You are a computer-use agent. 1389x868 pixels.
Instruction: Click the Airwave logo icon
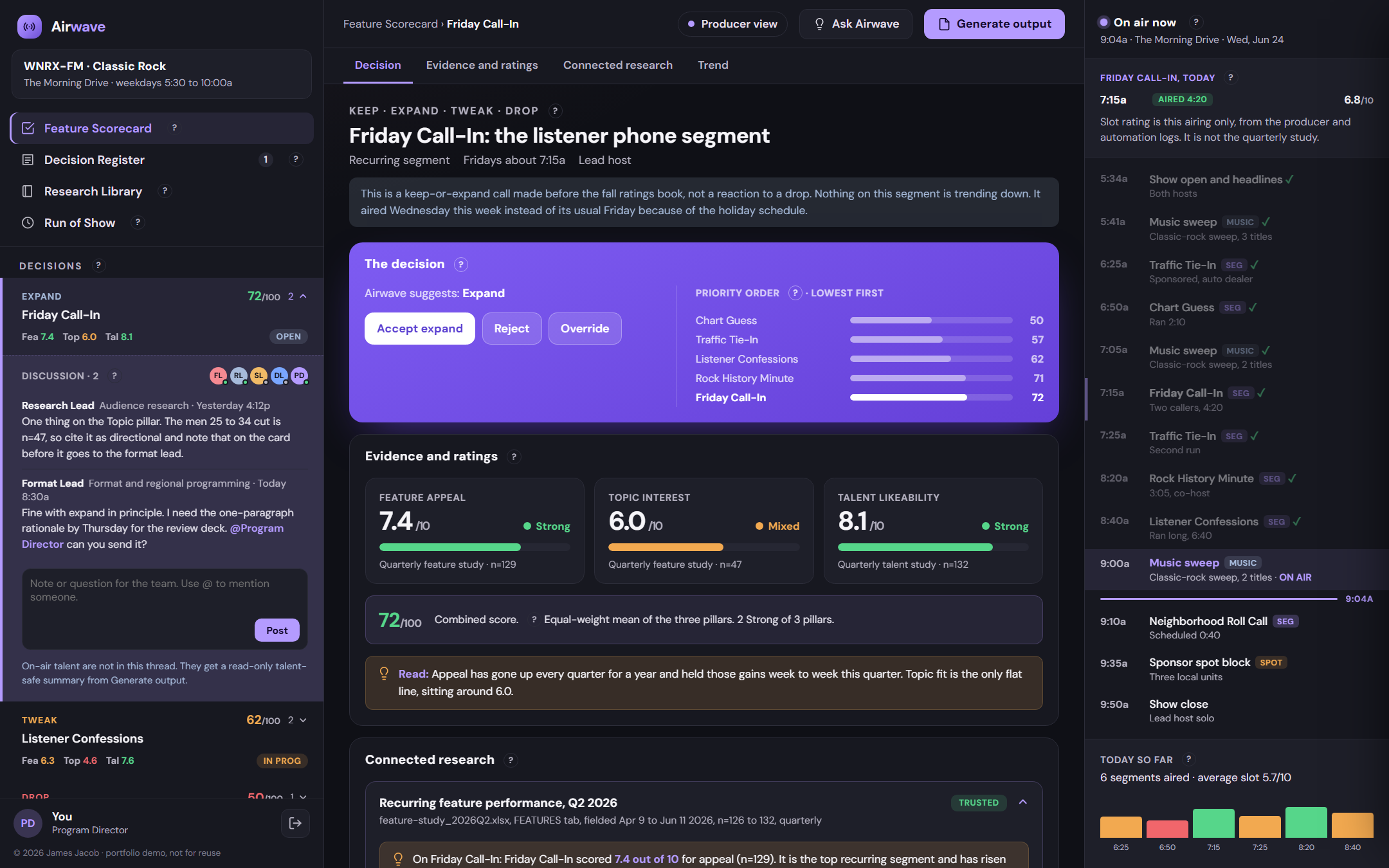29,26
